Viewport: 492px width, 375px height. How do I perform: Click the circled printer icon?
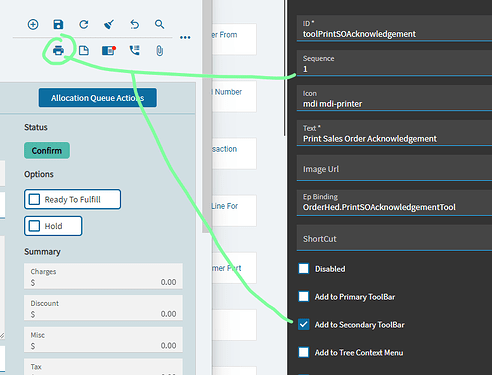[x=58, y=51]
